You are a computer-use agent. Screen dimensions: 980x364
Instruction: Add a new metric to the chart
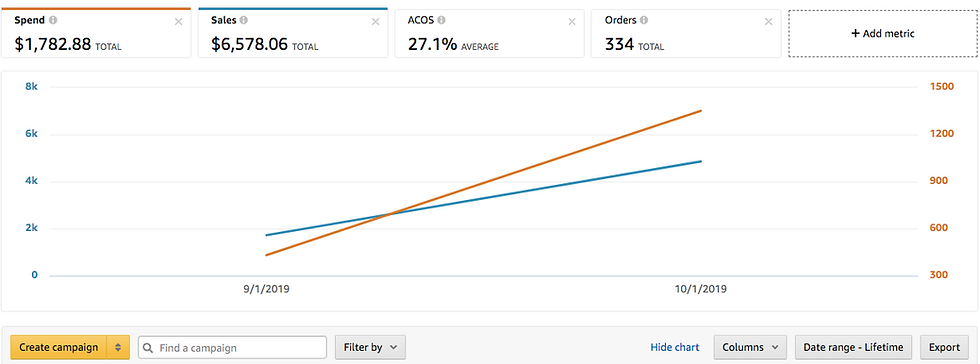(883, 34)
